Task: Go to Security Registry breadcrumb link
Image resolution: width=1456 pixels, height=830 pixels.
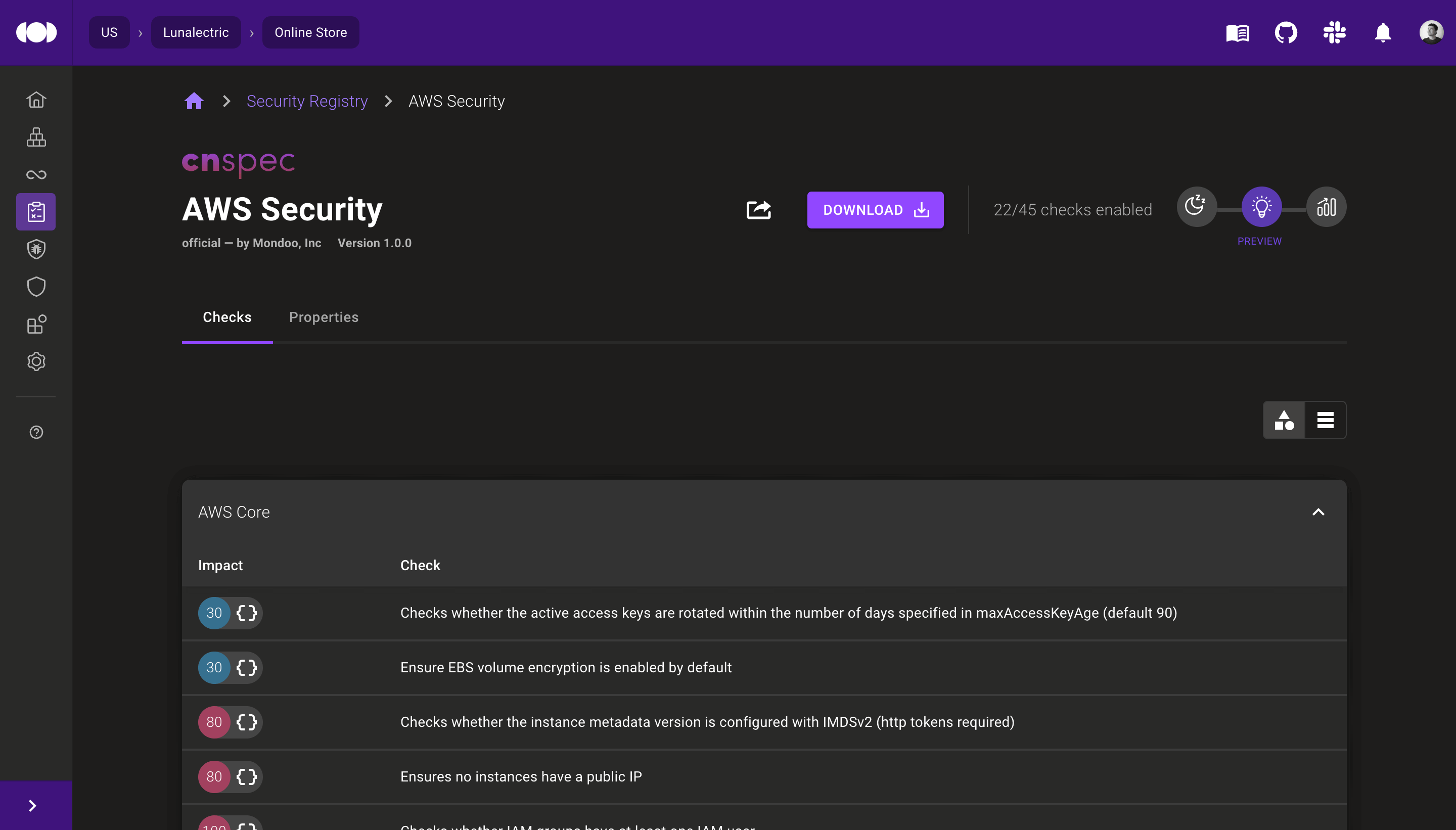Action: click(x=307, y=101)
